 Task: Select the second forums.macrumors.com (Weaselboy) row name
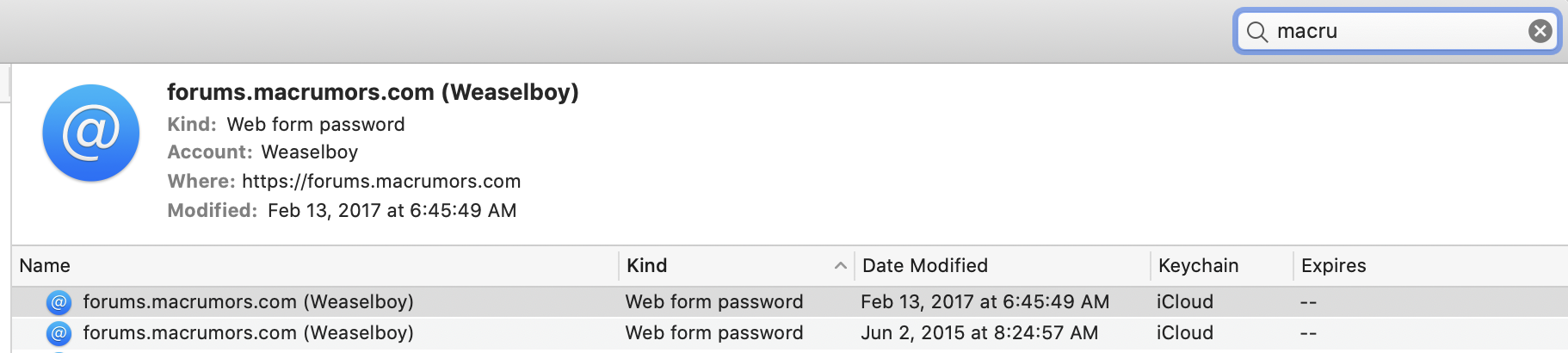point(248,333)
